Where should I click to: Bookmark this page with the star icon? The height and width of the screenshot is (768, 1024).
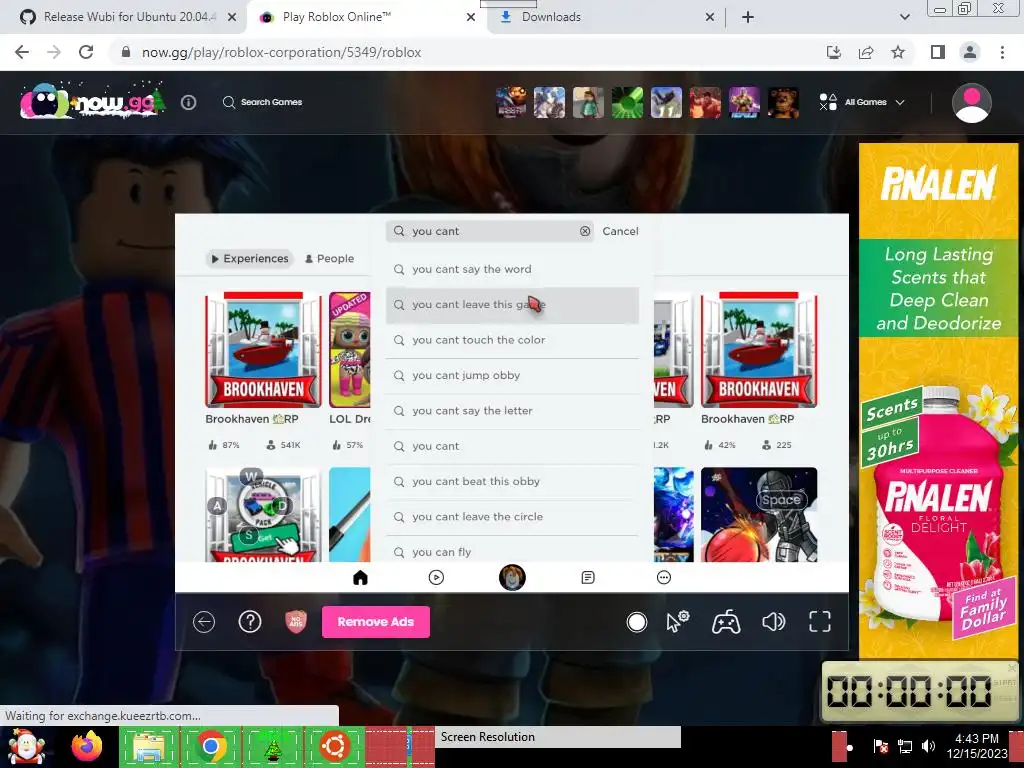898,52
